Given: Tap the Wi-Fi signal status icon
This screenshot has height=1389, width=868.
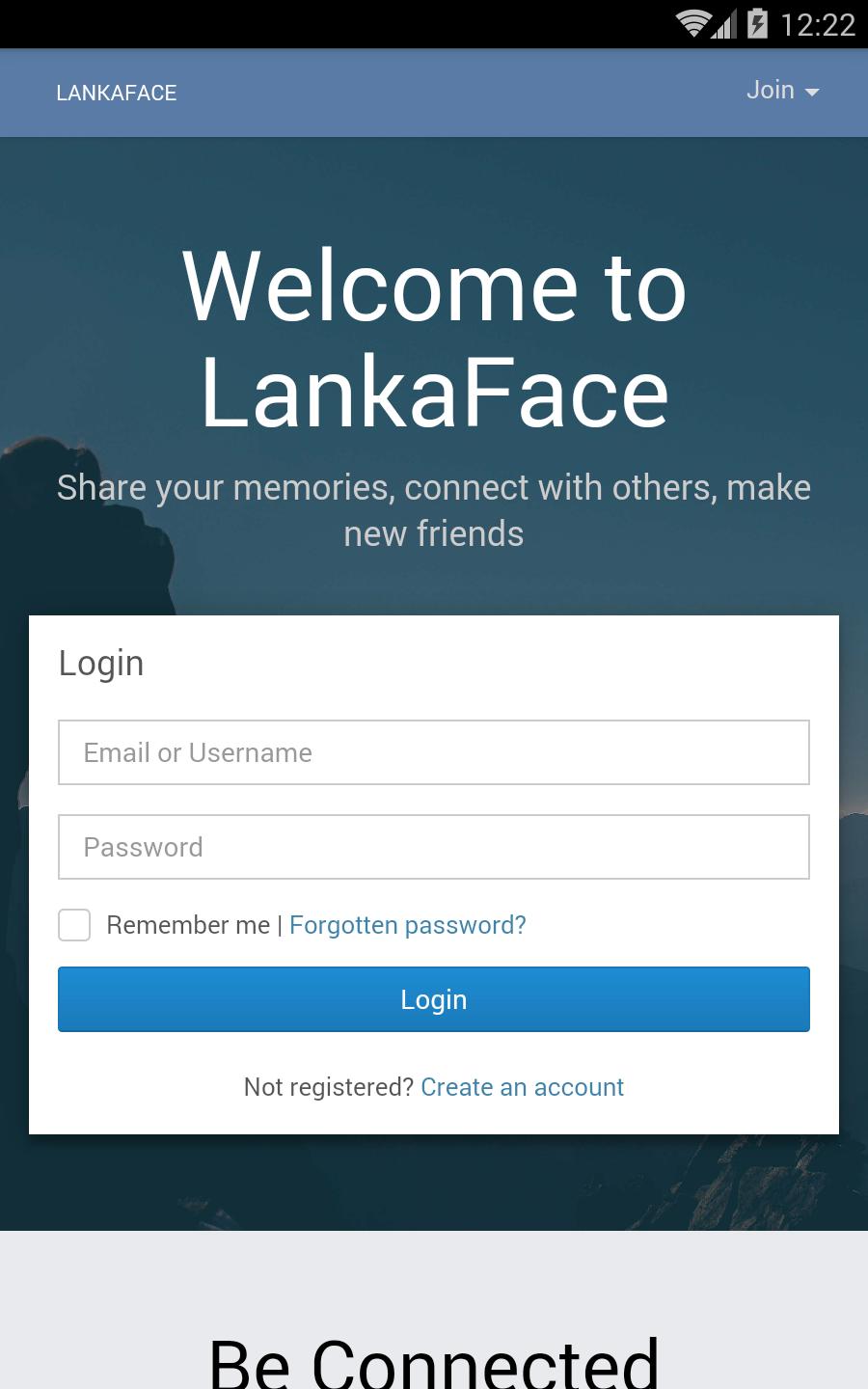Looking at the screenshot, I should pyautogui.click(x=693, y=23).
